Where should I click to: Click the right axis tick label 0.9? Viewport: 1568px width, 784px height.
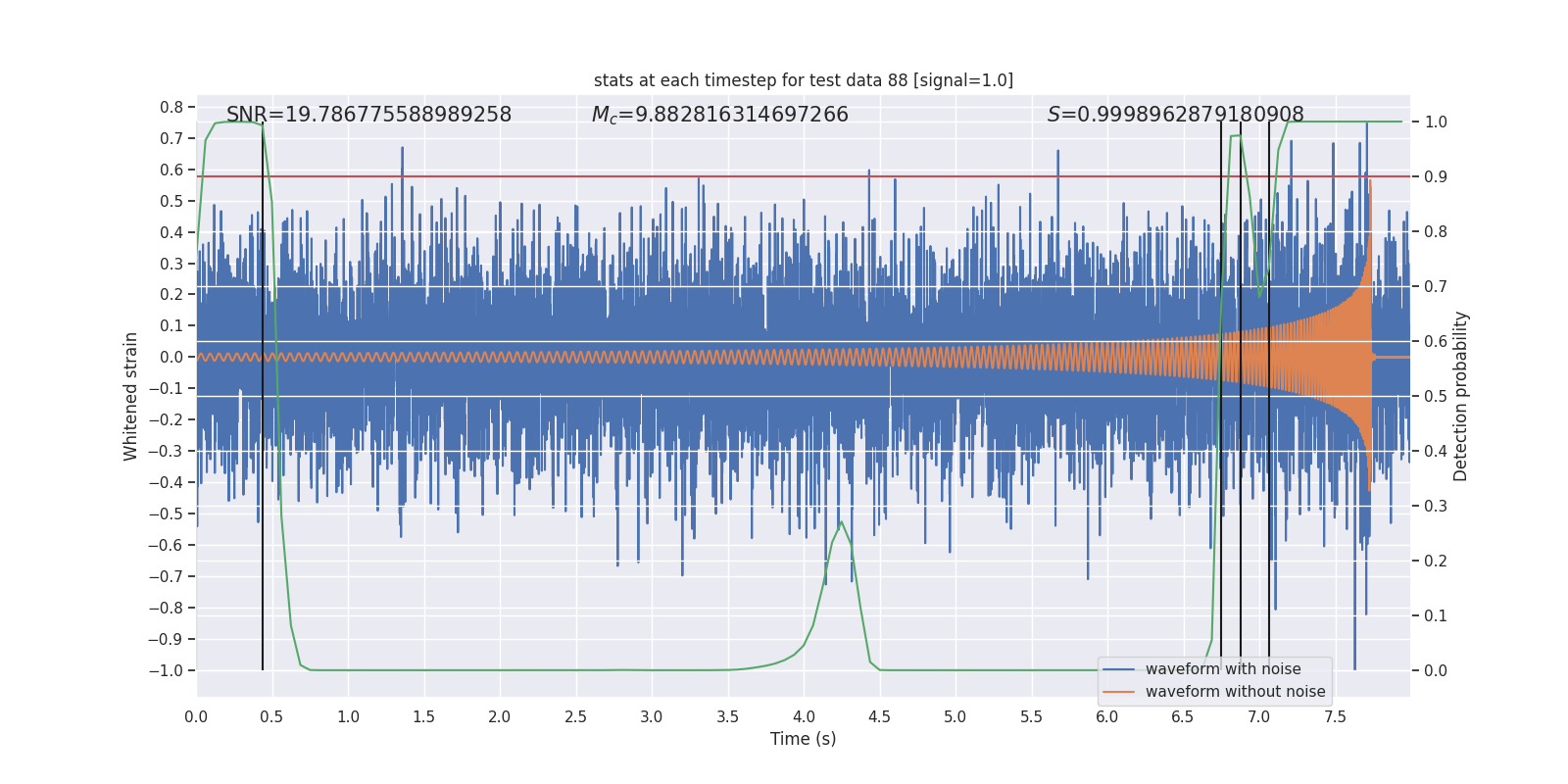(x=1436, y=177)
